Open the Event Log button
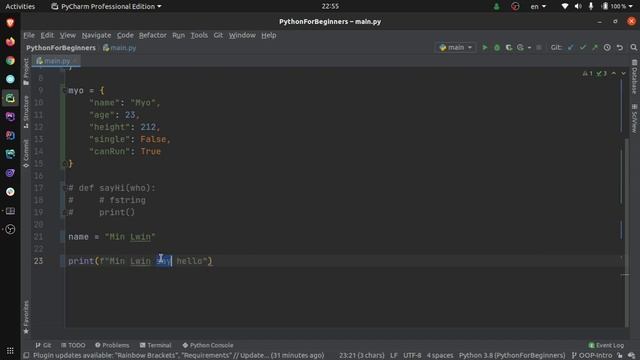This screenshot has width=640, height=360. [x=606, y=345]
